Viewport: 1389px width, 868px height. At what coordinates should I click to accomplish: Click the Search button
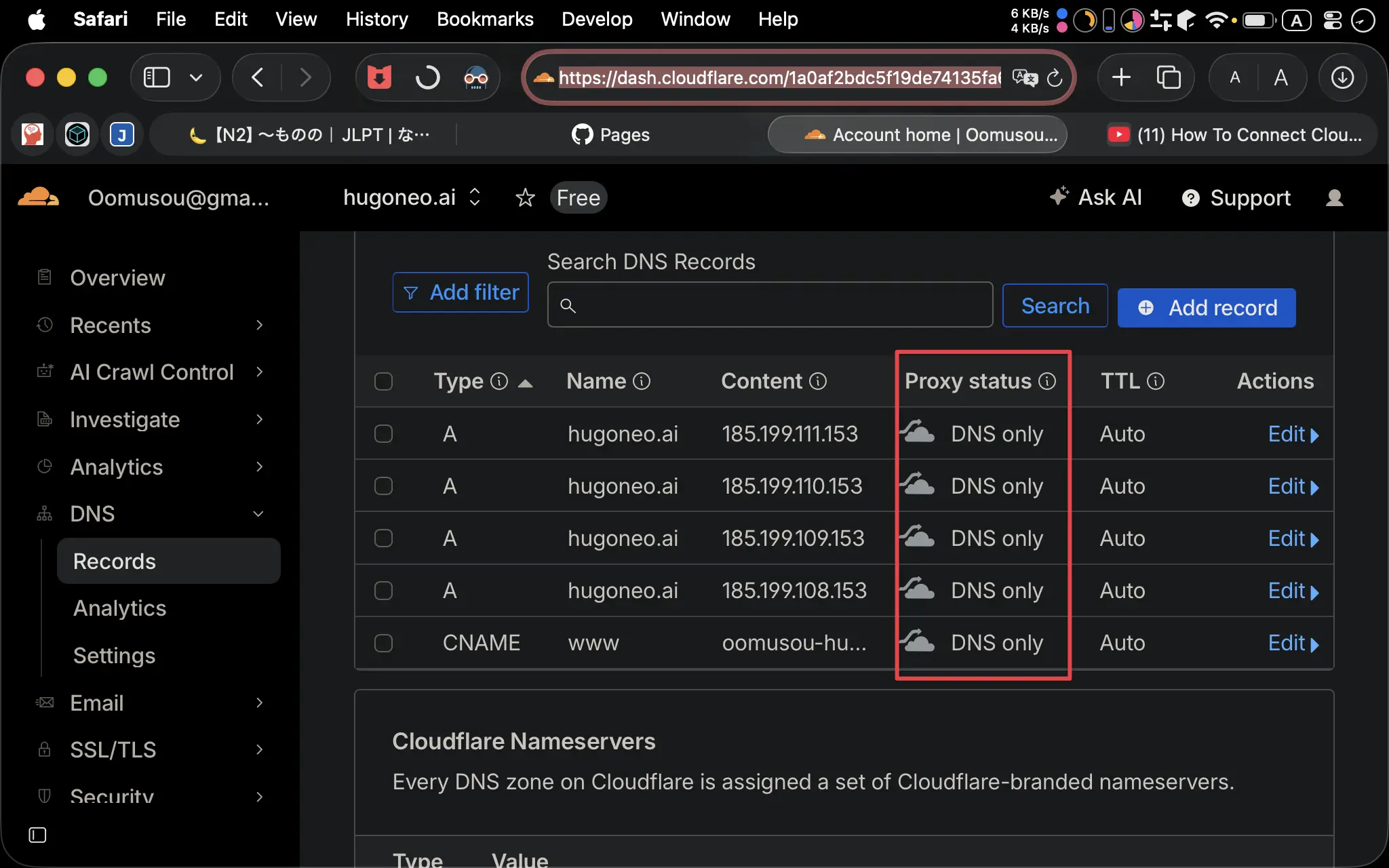click(1055, 306)
